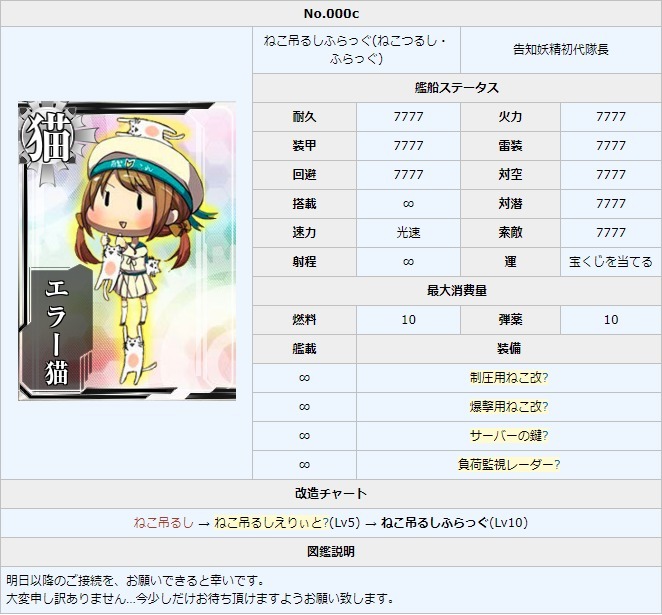
Task: Open the 爆撃用ねこ改 equipment link
Action: point(509,406)
